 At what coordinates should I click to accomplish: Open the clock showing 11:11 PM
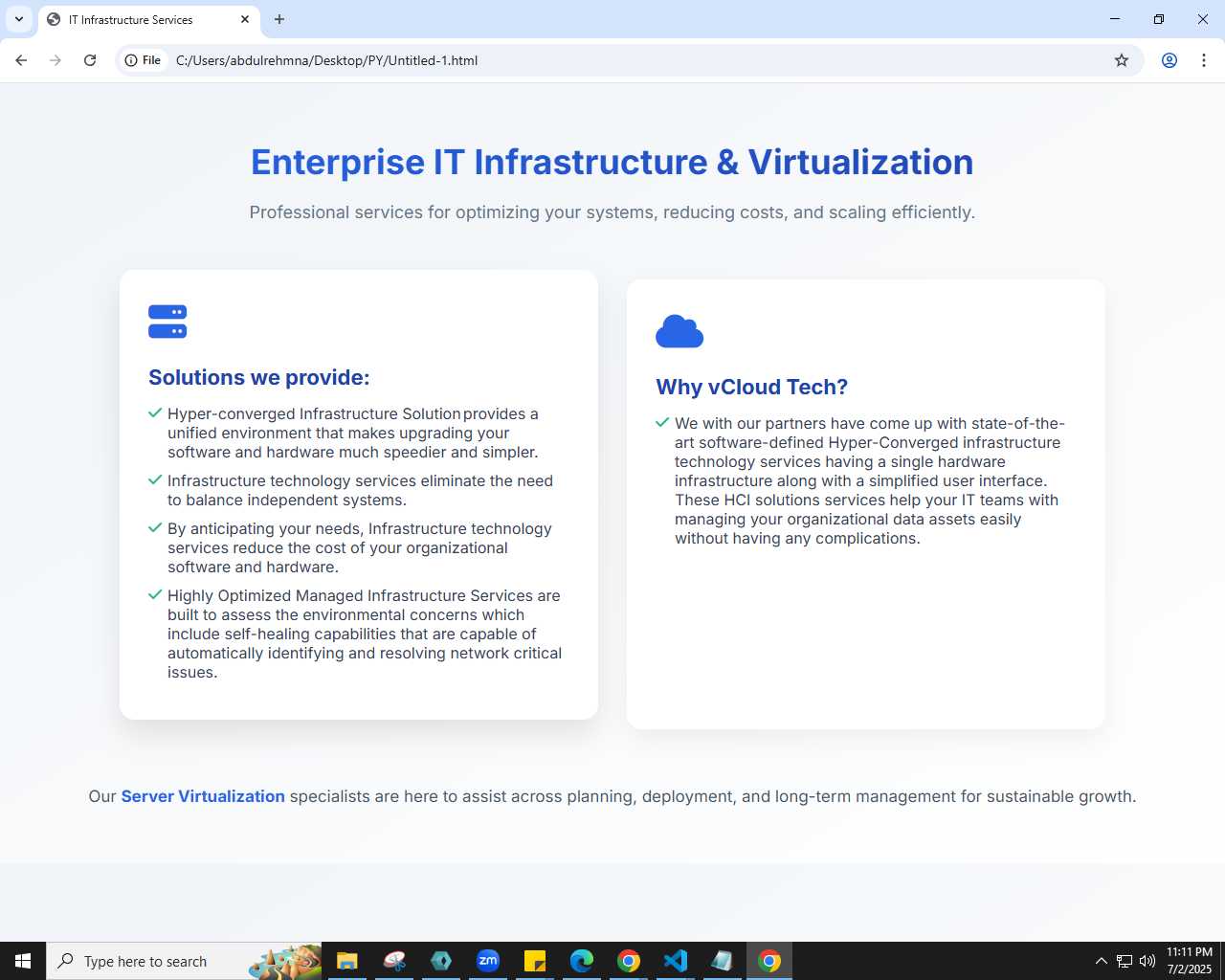(1190, 961)
